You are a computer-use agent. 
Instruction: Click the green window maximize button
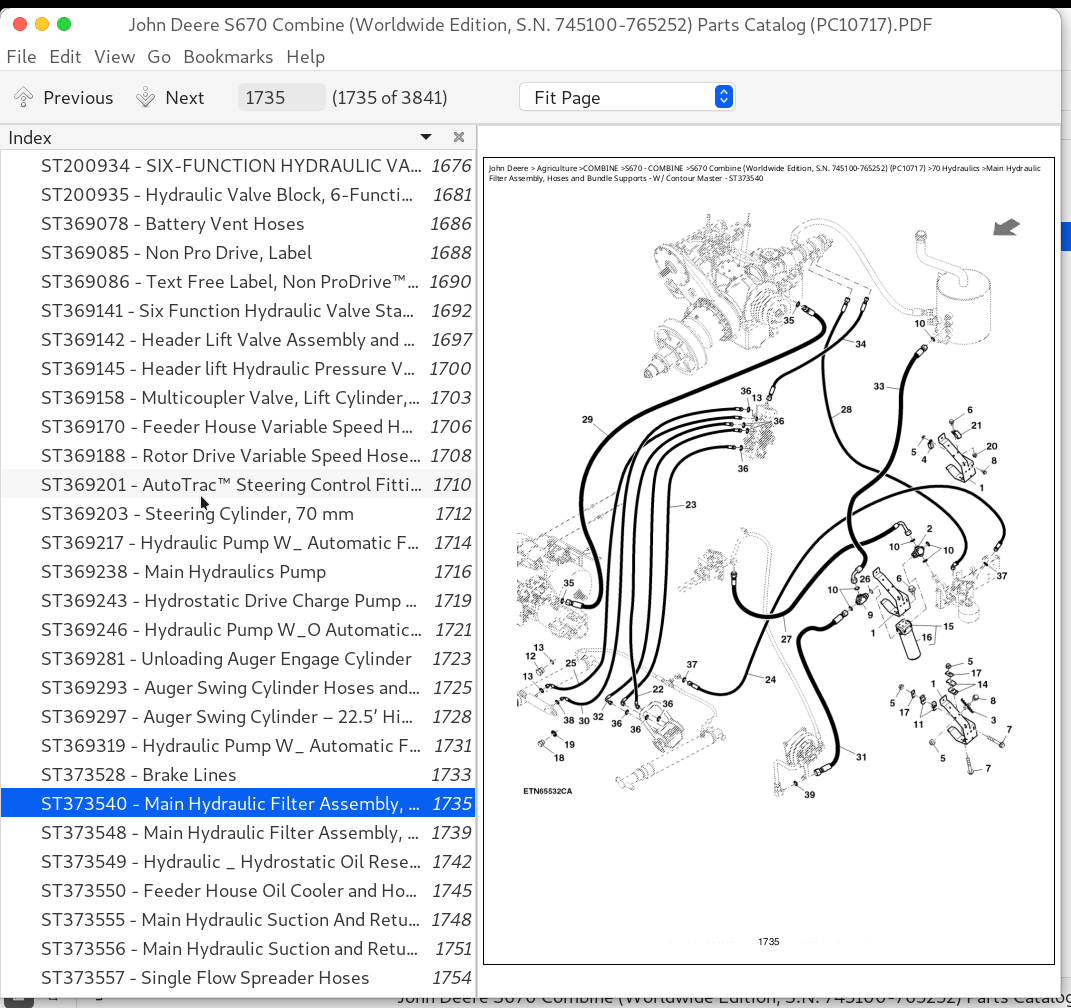64,24
